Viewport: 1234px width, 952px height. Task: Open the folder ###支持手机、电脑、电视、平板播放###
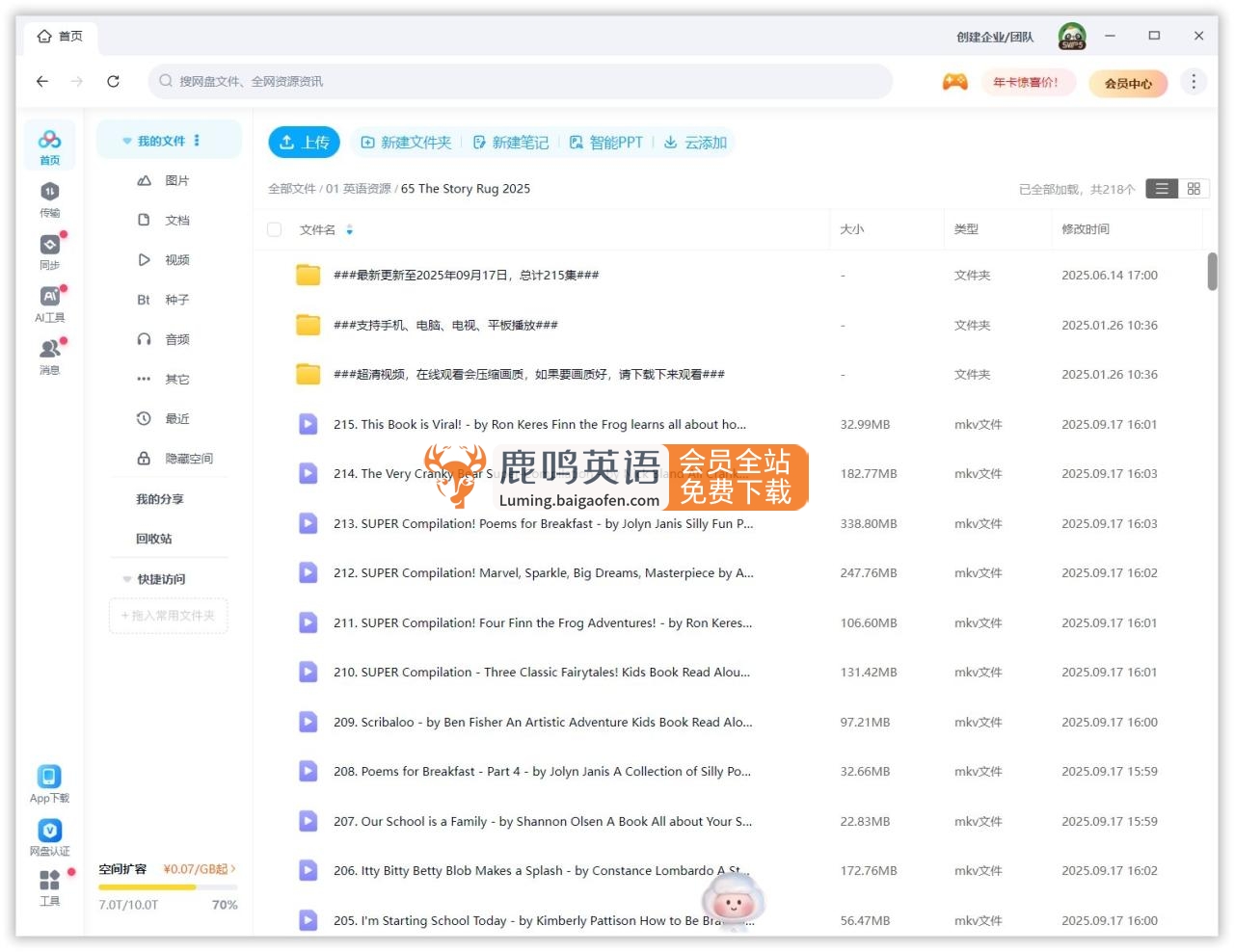pyautogui.click(x=444, y=325)
